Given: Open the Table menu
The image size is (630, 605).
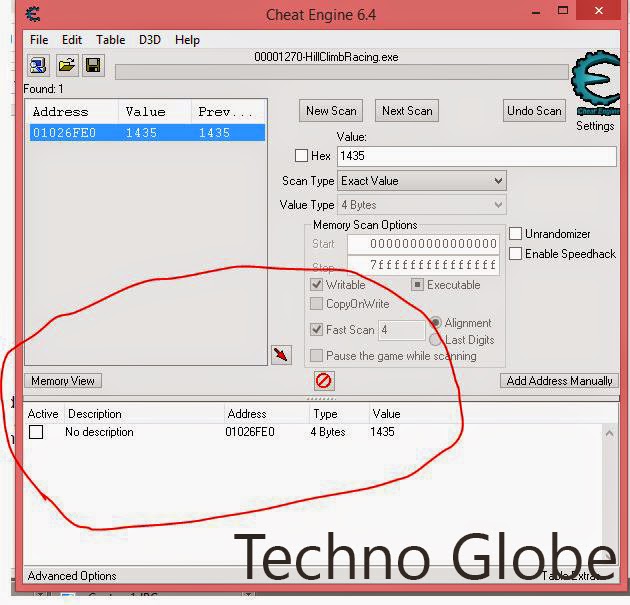Looking at the screenshot, I should click(x=110, y=40).
